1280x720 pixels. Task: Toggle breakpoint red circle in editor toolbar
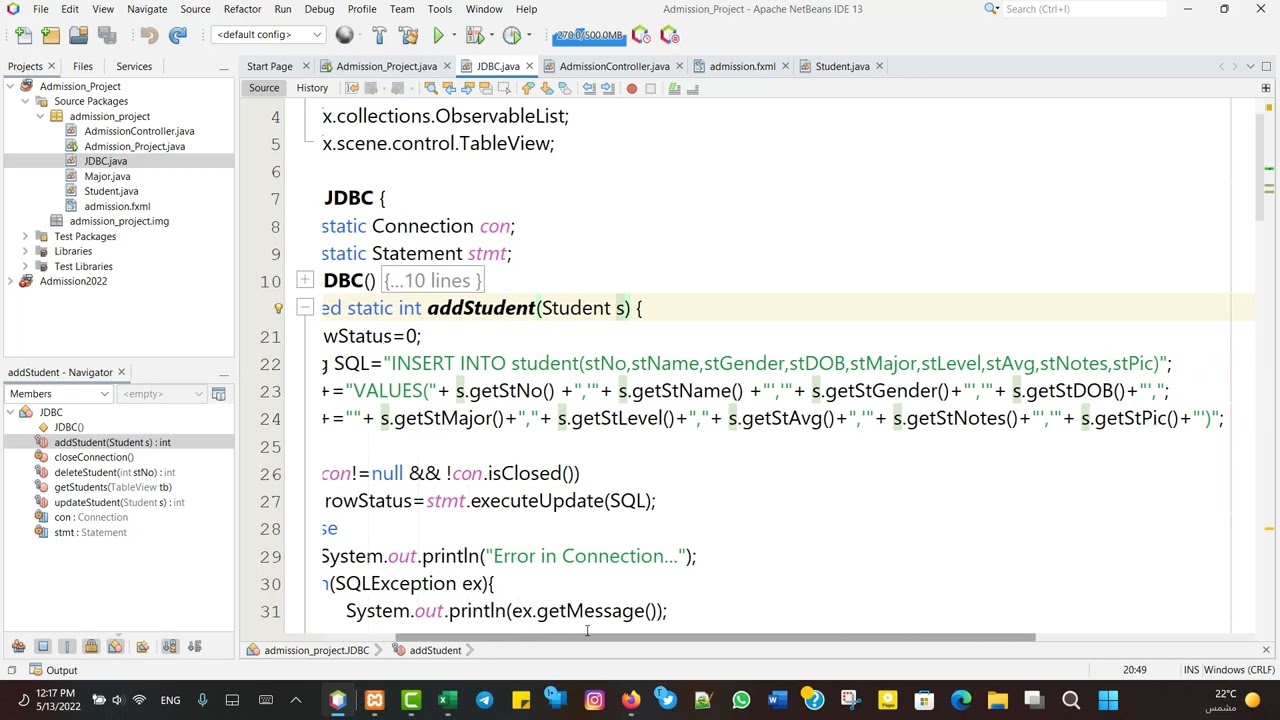(631, 89)
